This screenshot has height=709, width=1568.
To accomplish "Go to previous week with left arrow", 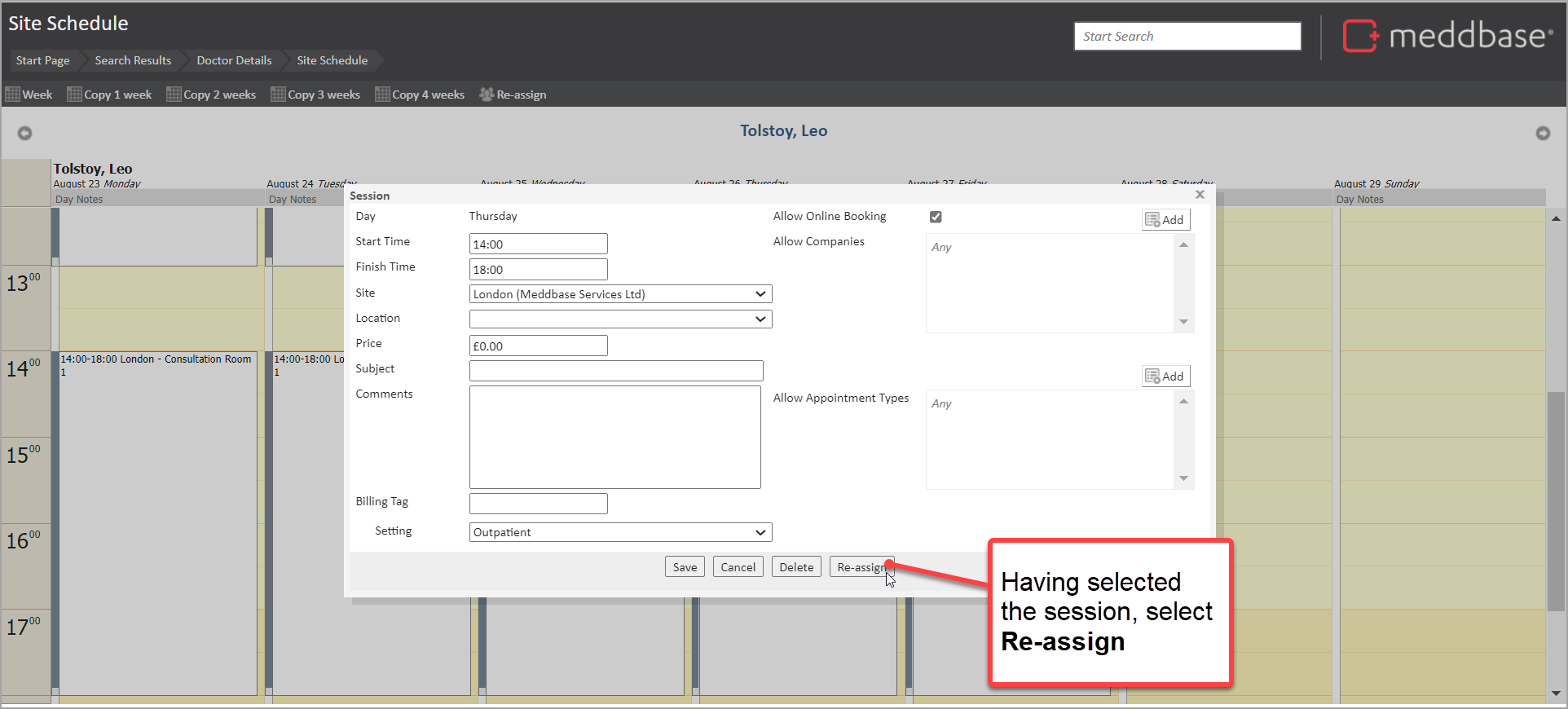I will point(25,133).
